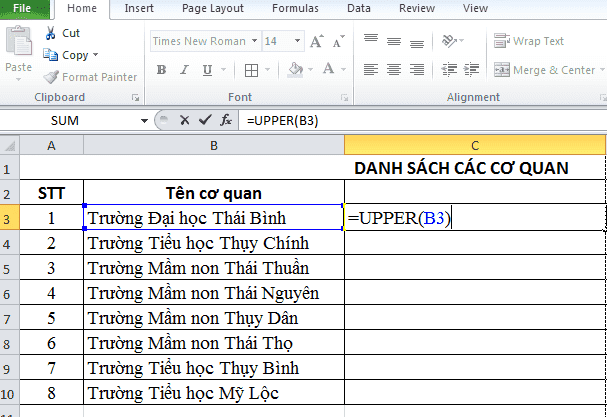Select cell containing Trường Mầm non Thái Nguyên
The width and height of the screenshot is (607, 417).
tap(213, 293)
